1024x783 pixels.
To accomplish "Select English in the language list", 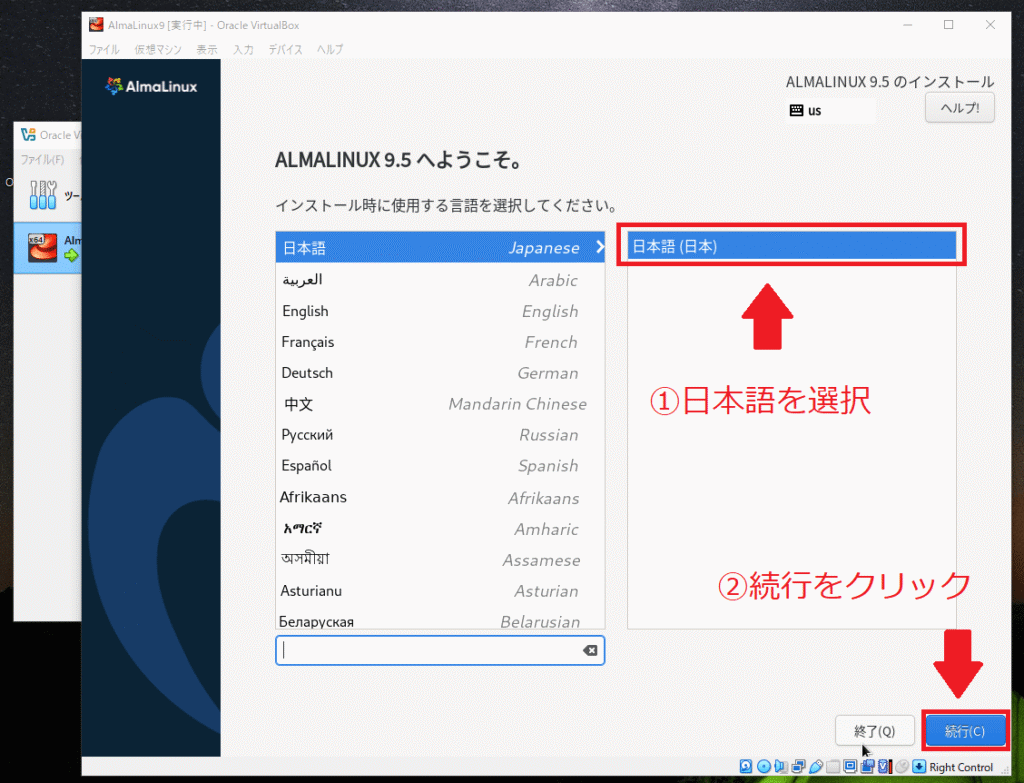I will (440, 311).
